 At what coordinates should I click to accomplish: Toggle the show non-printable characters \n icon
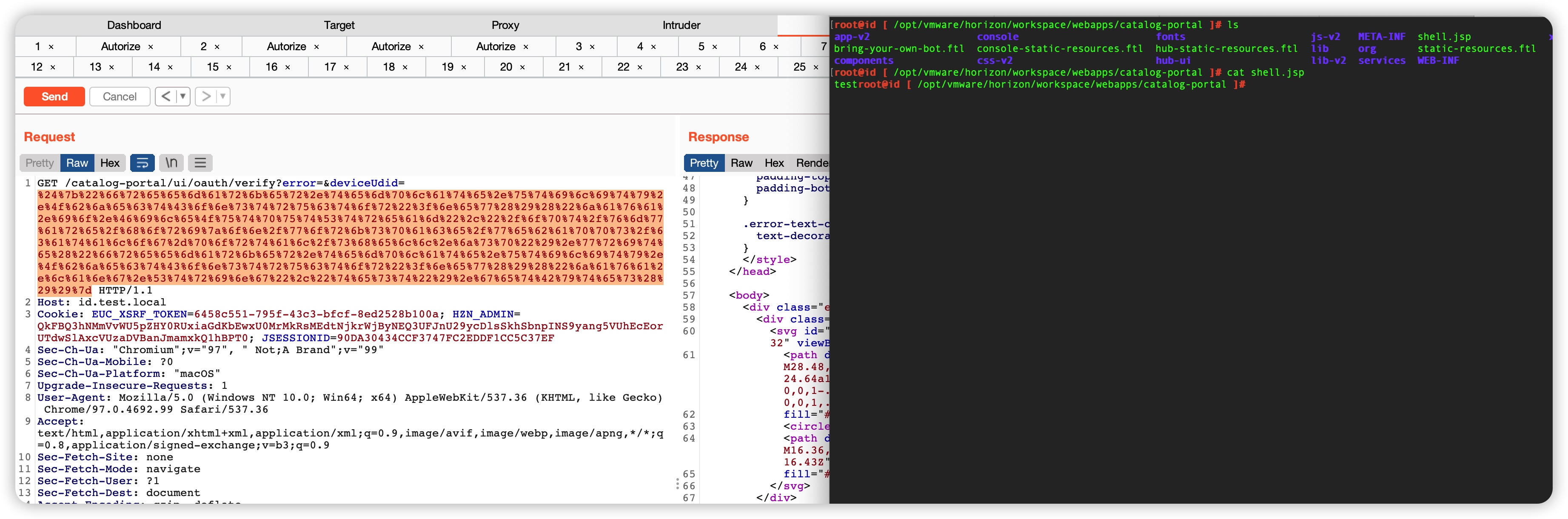pyautogui.click(x=172, y=163)
